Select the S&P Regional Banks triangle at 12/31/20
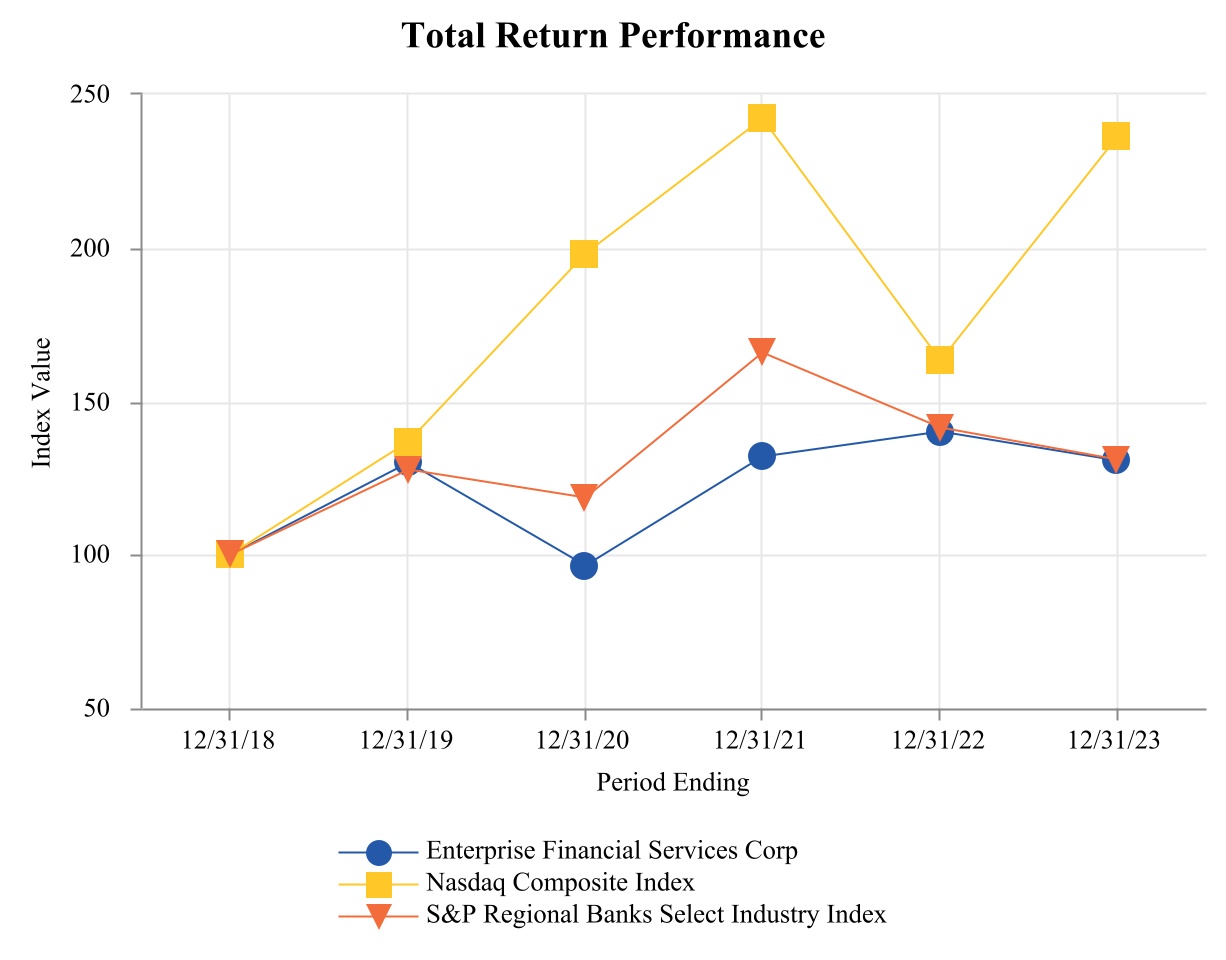The image size is (1226, 960). [584, 497]
